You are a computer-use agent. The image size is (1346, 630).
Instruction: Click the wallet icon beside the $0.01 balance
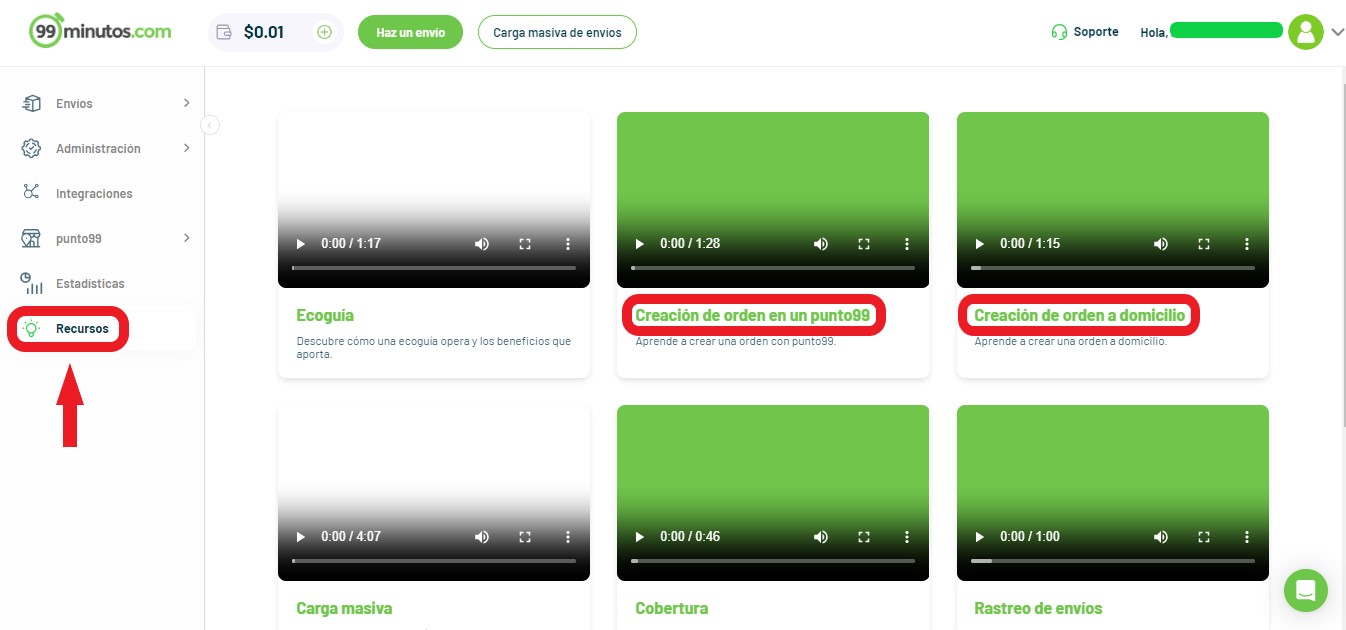[x=224, y=32]
